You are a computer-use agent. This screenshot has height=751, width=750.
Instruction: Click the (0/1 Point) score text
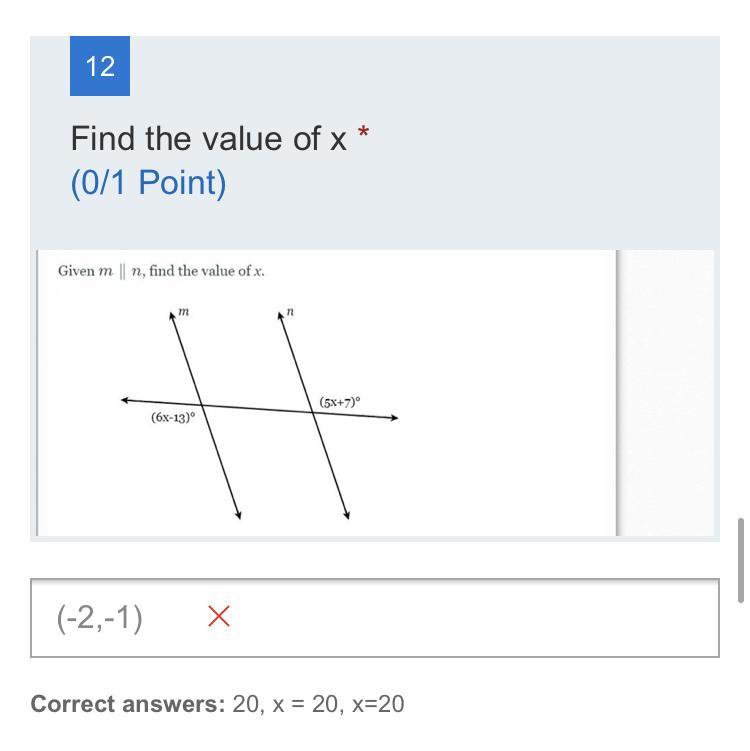tap(148, 182)
